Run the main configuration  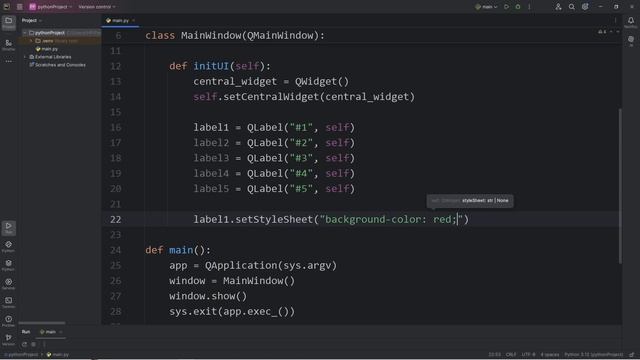pos(507,7)
